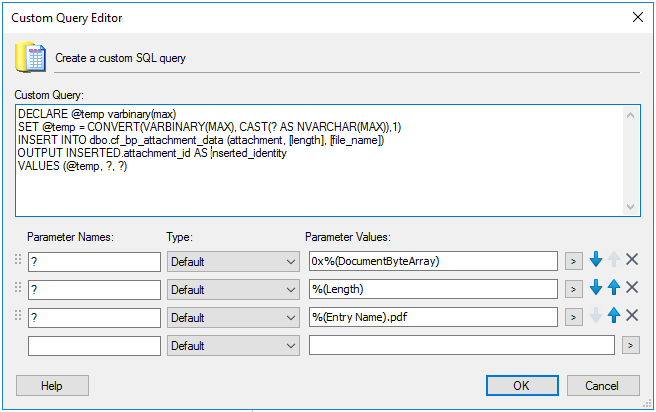Grab drag handle of first parameter row

coord(18,260)
